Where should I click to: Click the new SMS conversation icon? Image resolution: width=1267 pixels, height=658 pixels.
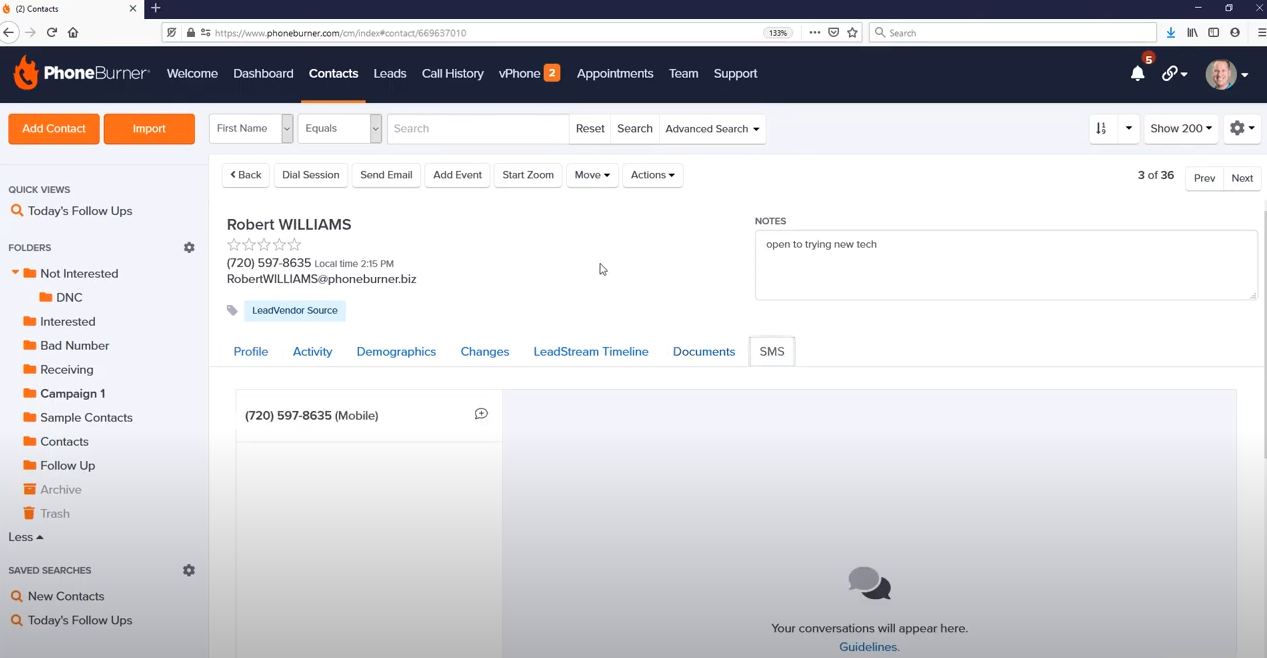coord(481,414)
